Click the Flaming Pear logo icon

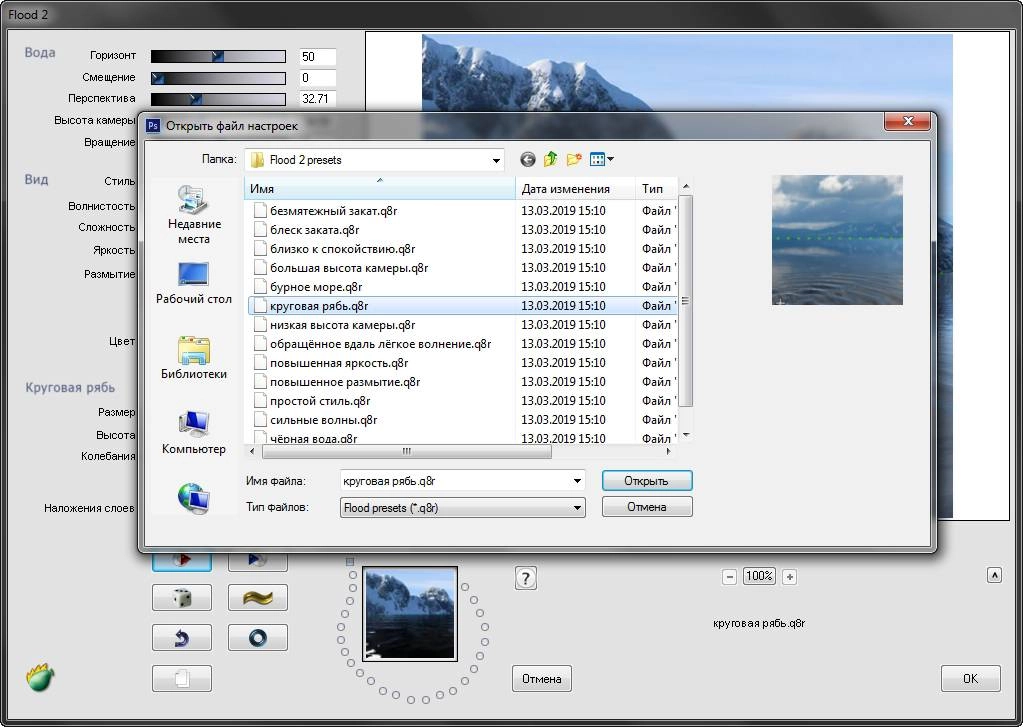[x=40, y=677]
